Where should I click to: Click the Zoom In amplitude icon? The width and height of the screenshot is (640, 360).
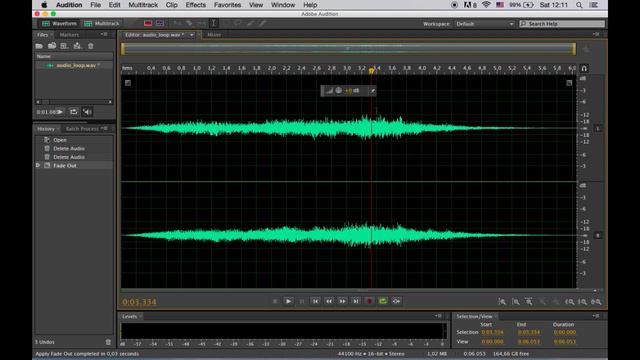(x=502, y=302)
